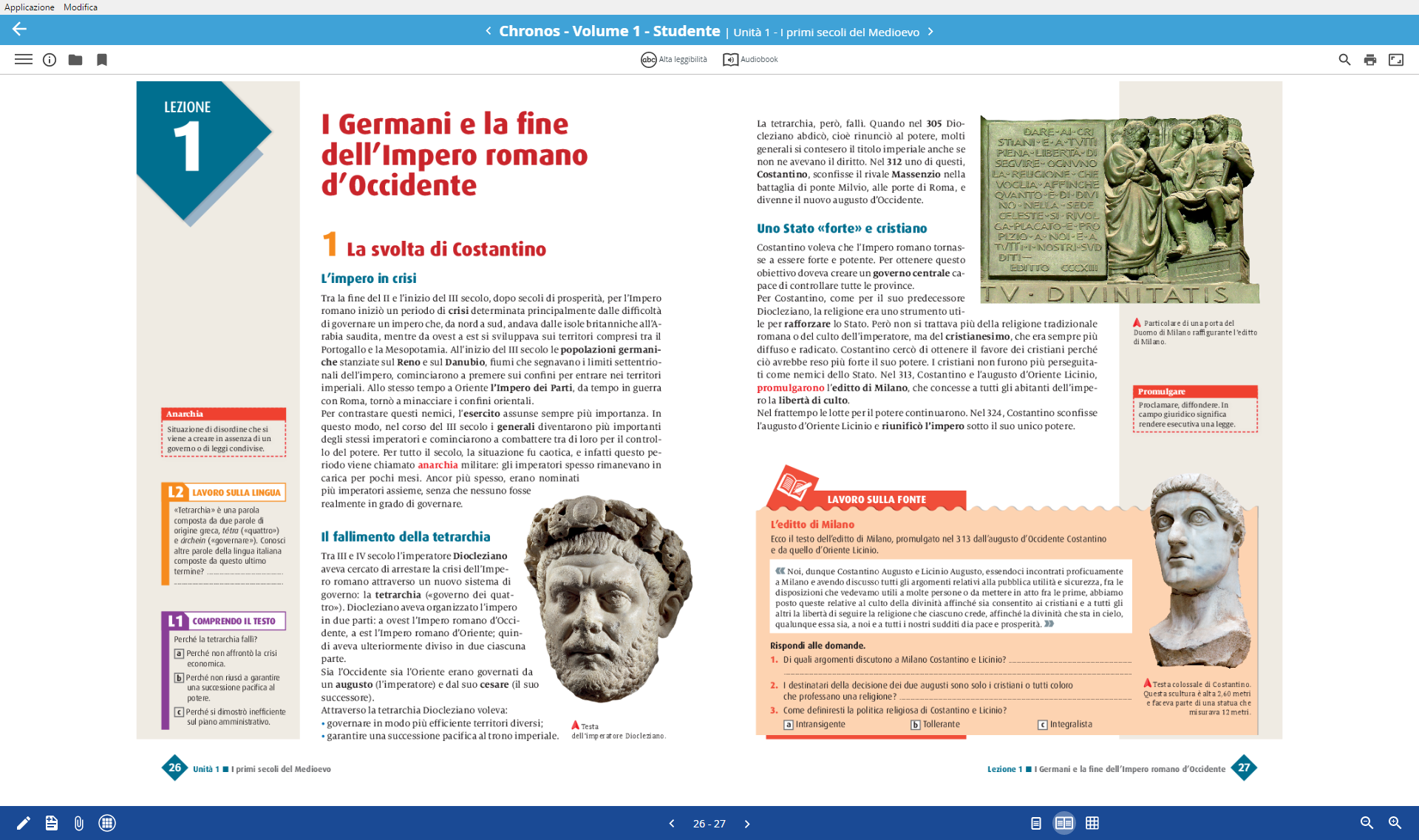The image size is (1419, 840).
Task: Go back using the top-left arrow
Action: (x=19, y=29)
